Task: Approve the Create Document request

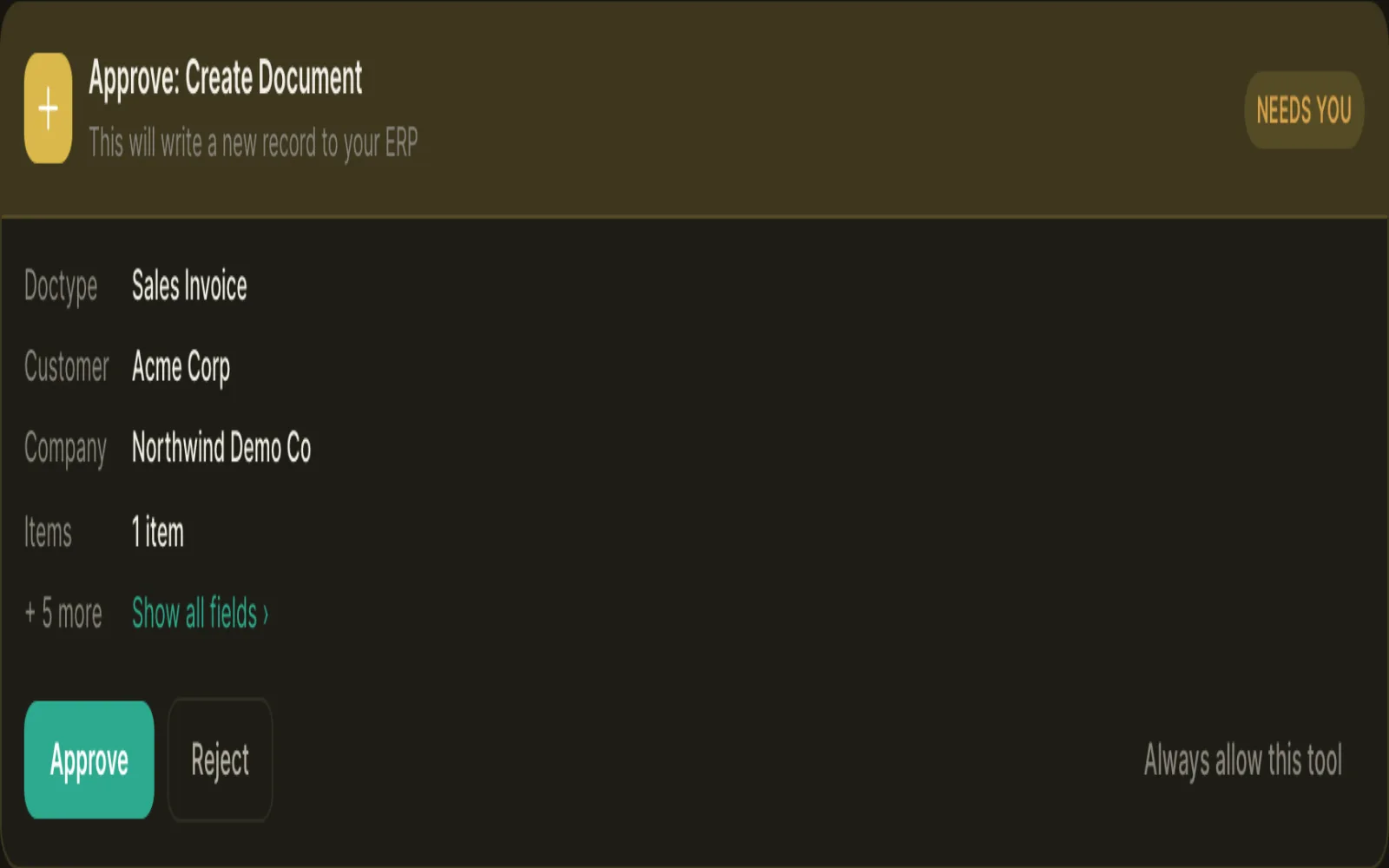Action: [89, 759]
